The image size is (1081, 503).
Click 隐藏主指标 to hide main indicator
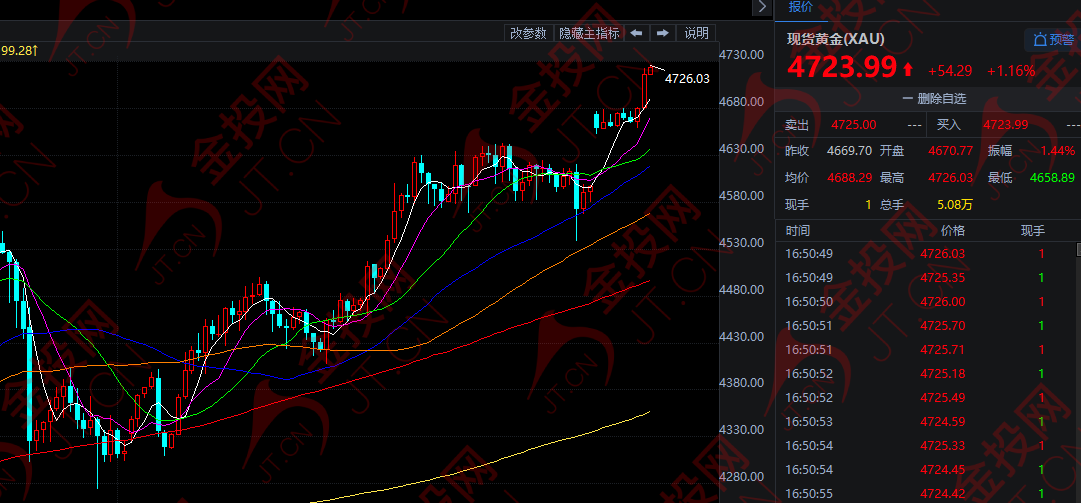pyautogui.click(x=589, y=33)
